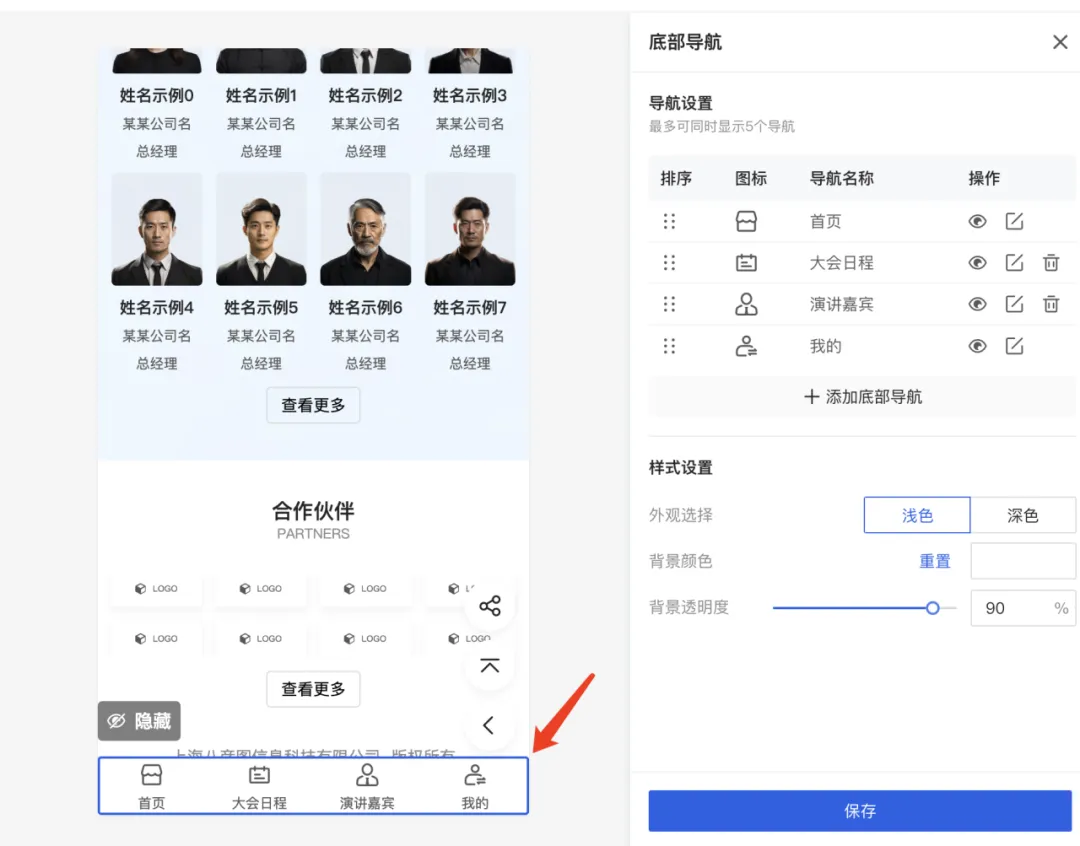Viewport: 1080px width, 846px height.
Task: Toggle visibility of 首页 navigation
Action: [977, 221]
